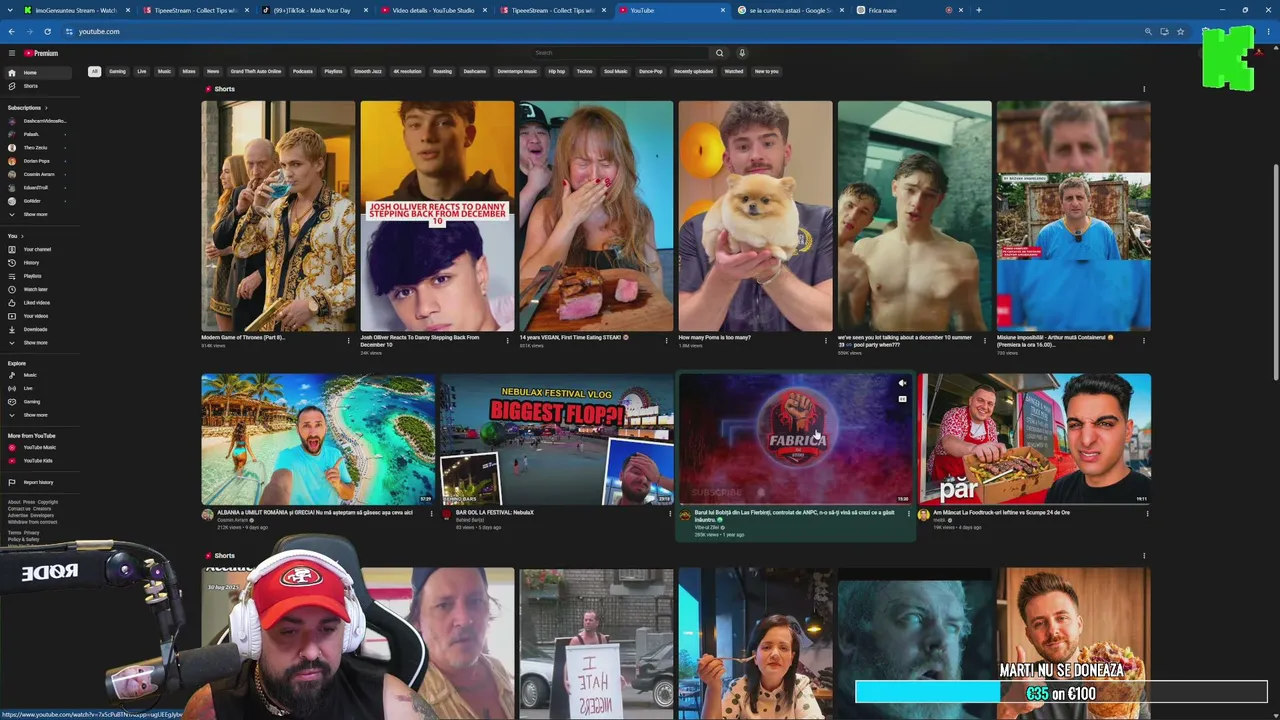Viewport: 1280px width, 720px height.
Task: Select the Gaming filter chip
Action: coord(117,71)
